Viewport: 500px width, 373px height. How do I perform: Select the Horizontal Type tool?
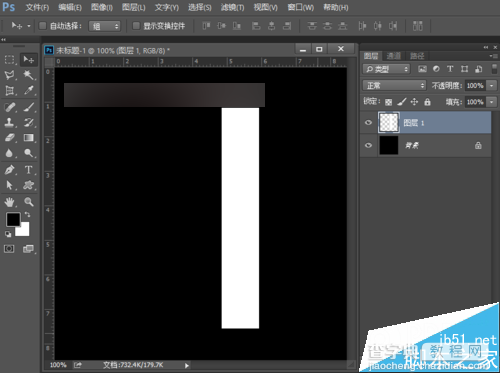[x=29, y=170]
